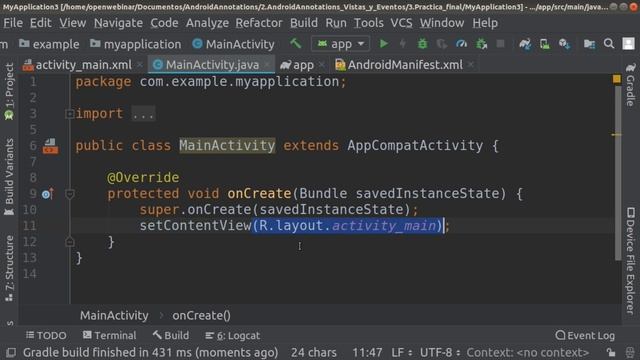The width and height of the screenshot is (640, 360).
Task: Click onCreate() in the bottom breadcrumb
Action: point(201,316)
